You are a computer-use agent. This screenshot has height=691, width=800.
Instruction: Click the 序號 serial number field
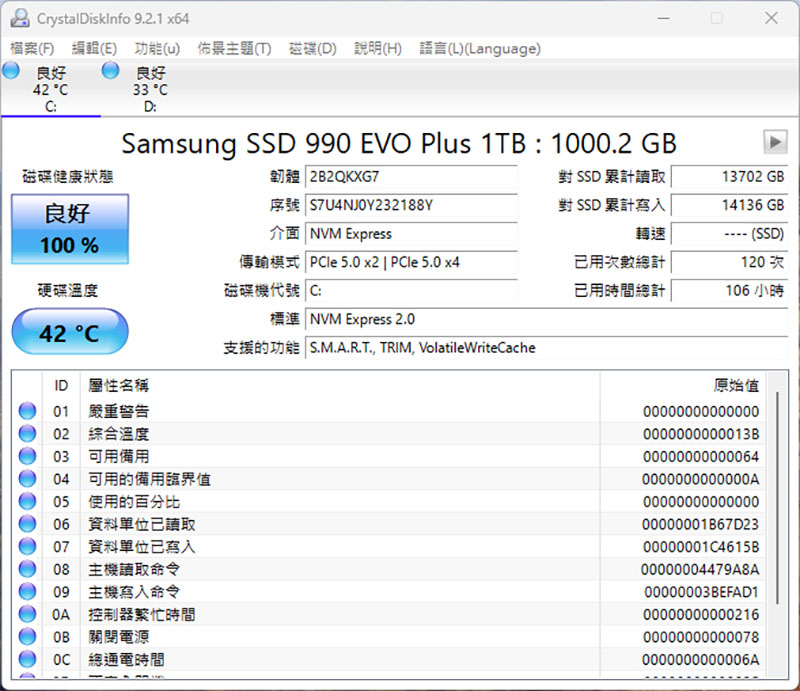pyautogui.click(x=411, y=205)
